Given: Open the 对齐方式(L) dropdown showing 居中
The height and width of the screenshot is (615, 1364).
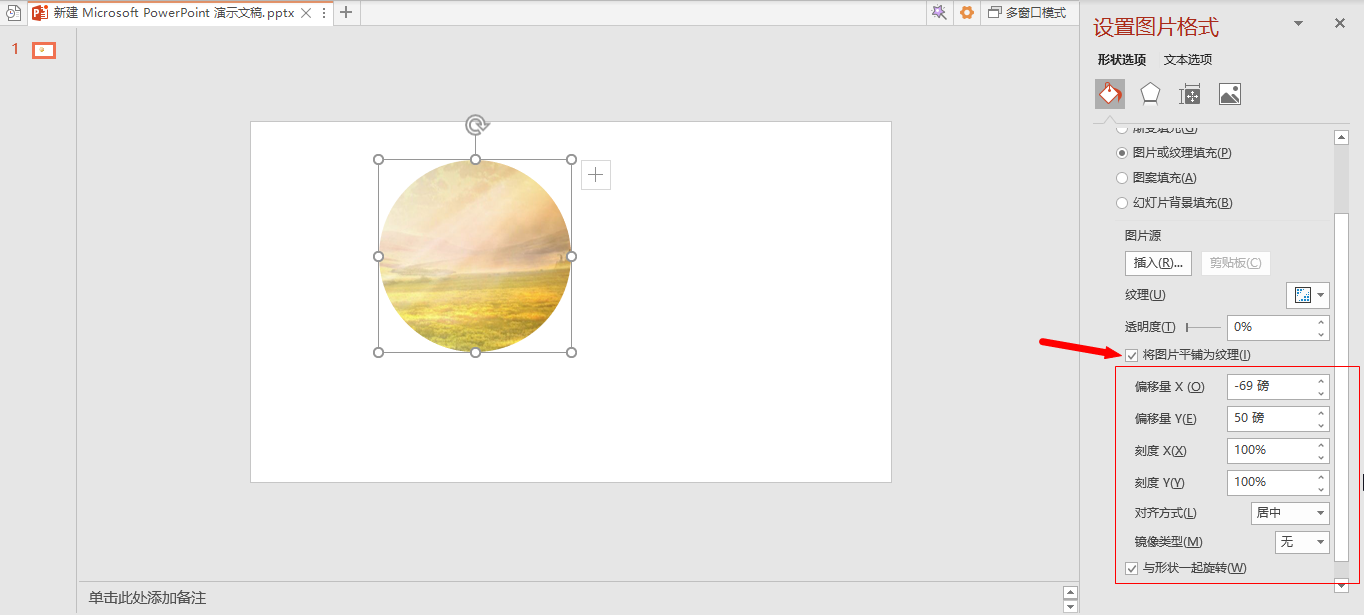Looking at the screenshot, I should click(x=1290, y=513).
